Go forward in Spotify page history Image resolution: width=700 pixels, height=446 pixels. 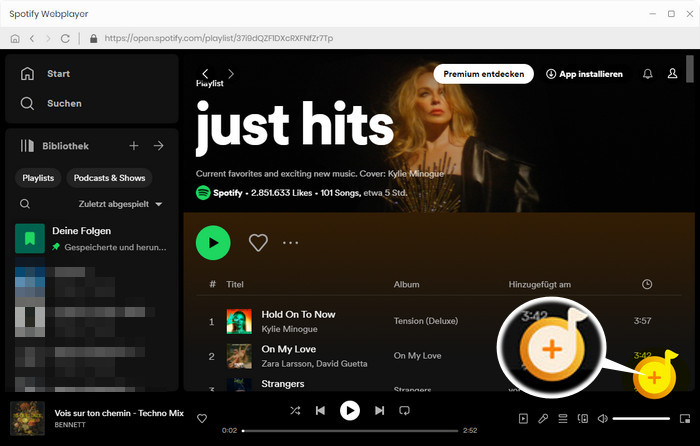click(x=231, y=74)
